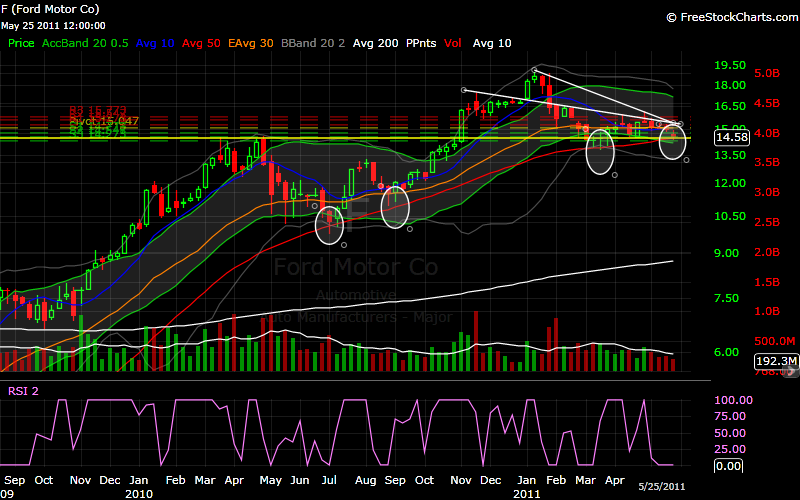This screenshot has width=800, height=500.
Task: Click the 12.00 price axis label
Action: click(730, 183)
